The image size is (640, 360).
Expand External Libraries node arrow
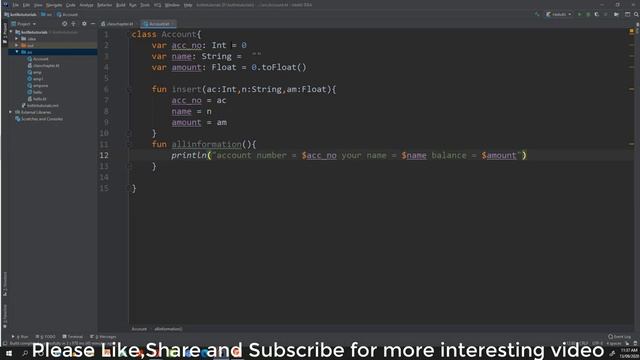(11, 112)
